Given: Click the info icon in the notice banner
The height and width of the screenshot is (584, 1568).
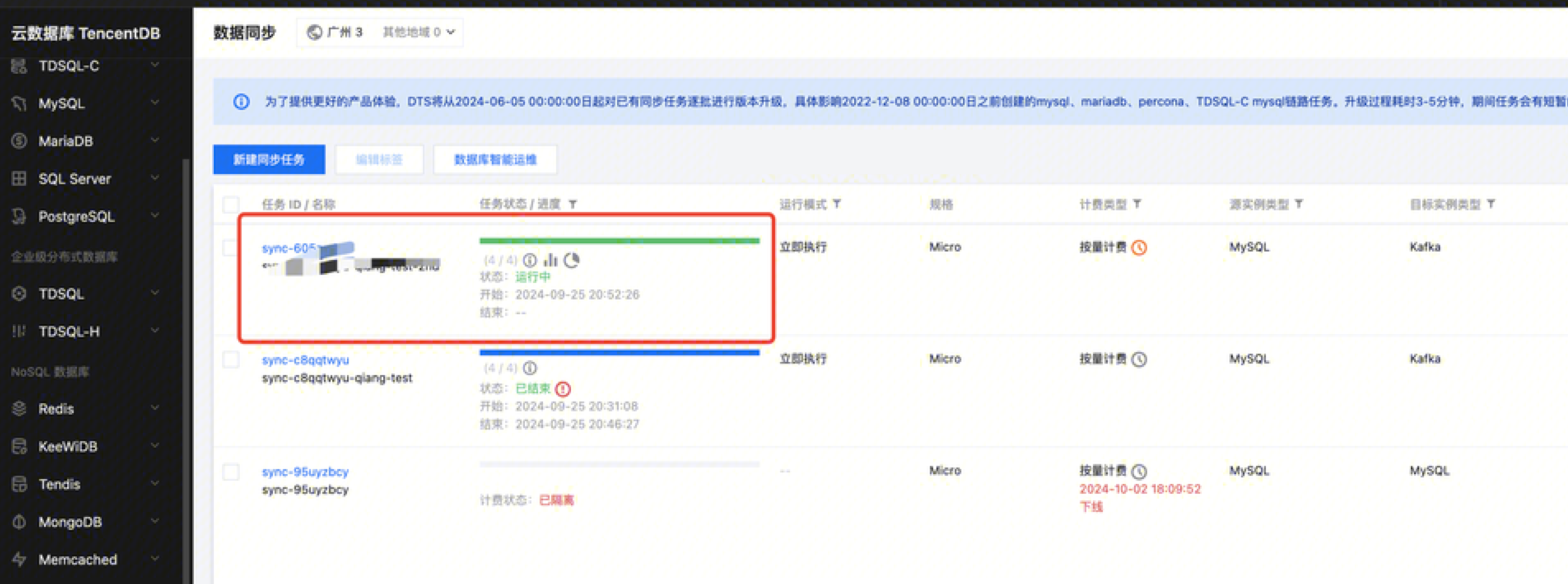Looking at the screenshot, I should click(x=241, y=101).
